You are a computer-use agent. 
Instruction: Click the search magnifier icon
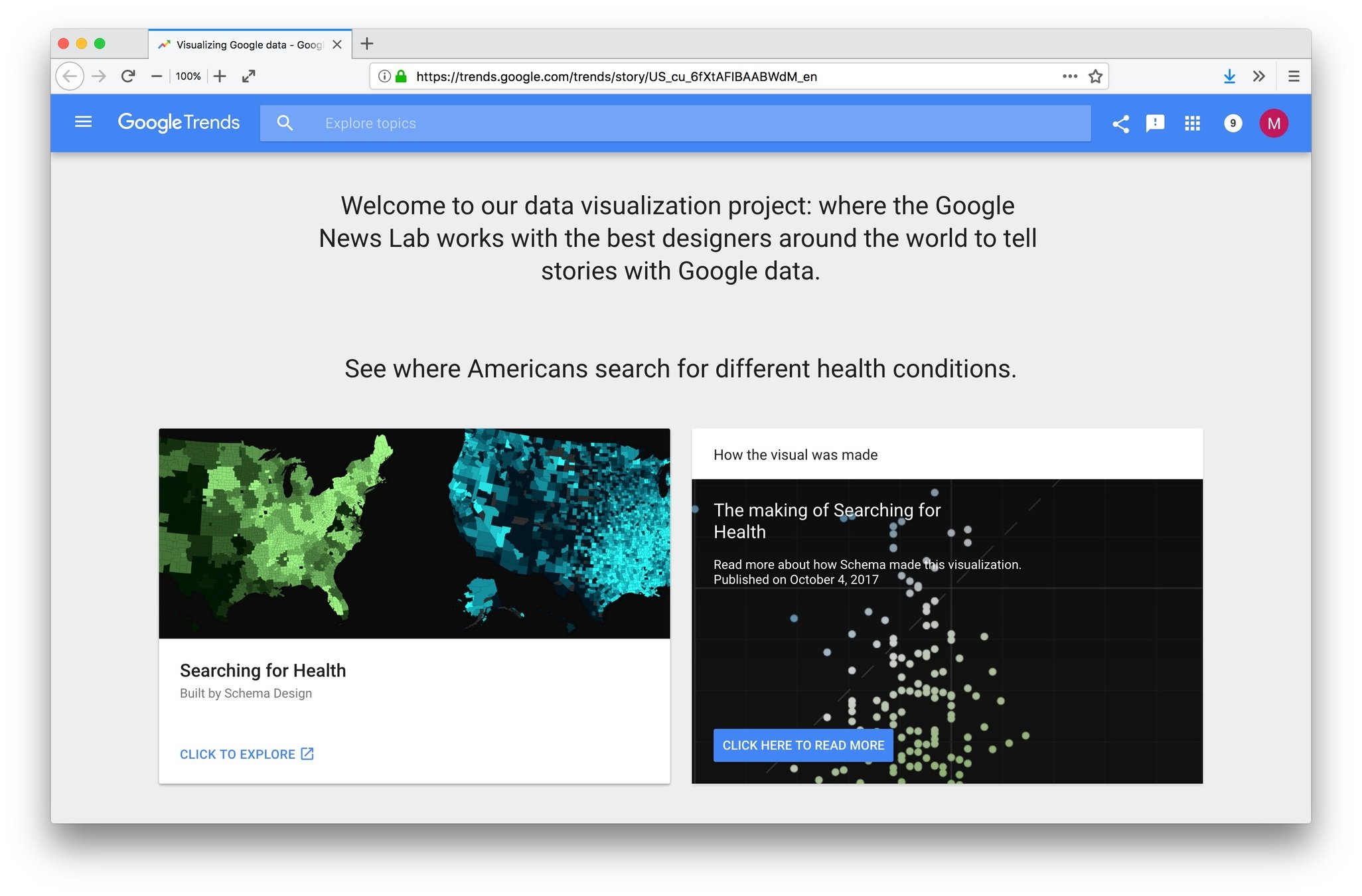click(x=285, y=123)
